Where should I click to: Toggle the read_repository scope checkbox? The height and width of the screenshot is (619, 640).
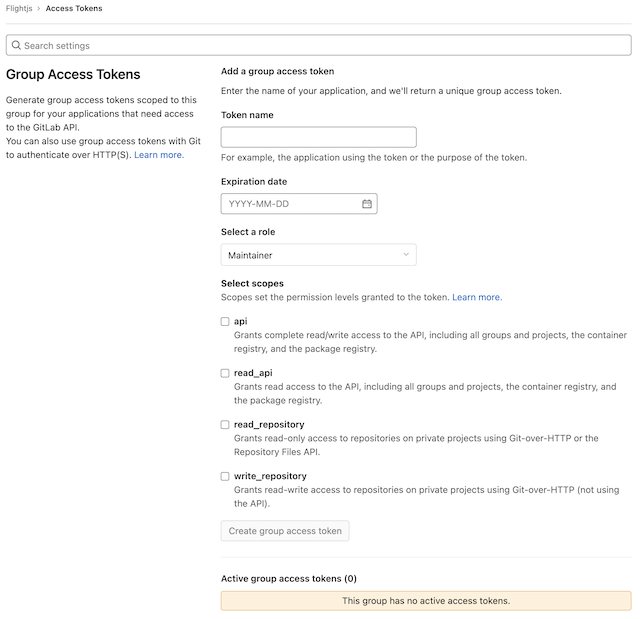coord(225,425)
